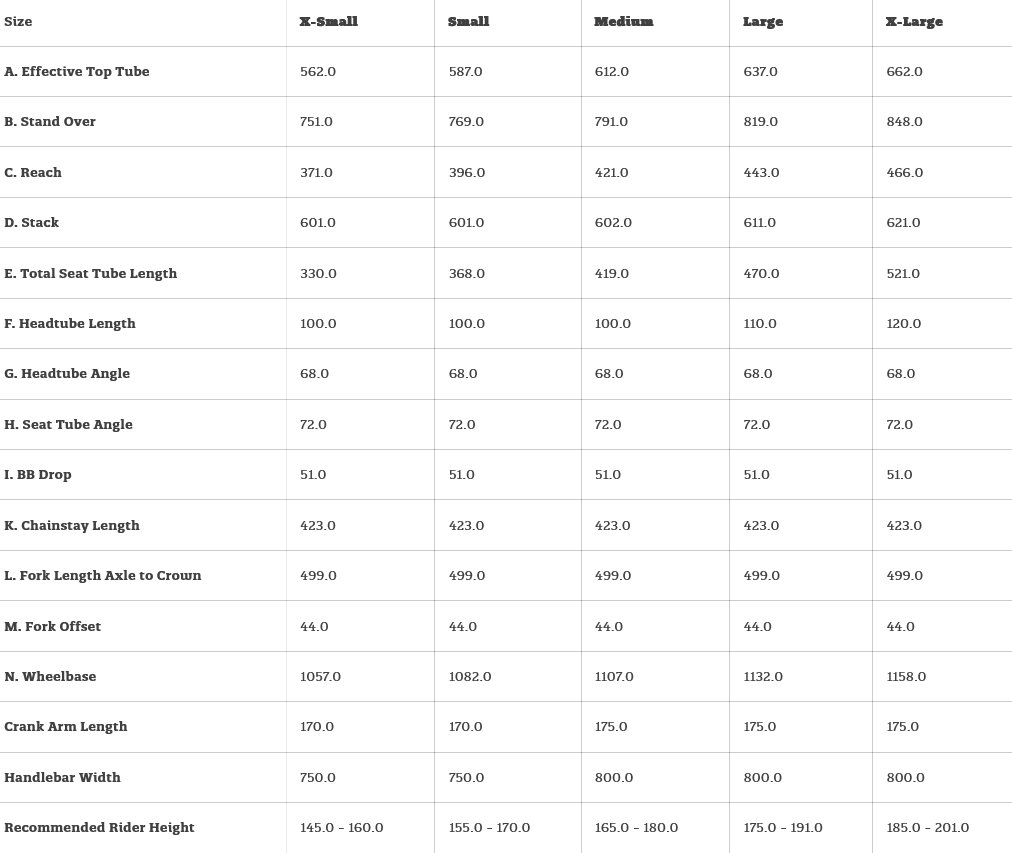Click the 1107.0 wheelbase value for Medium
The height and width of the screenshot is (853, 1012).
point(614,677)
